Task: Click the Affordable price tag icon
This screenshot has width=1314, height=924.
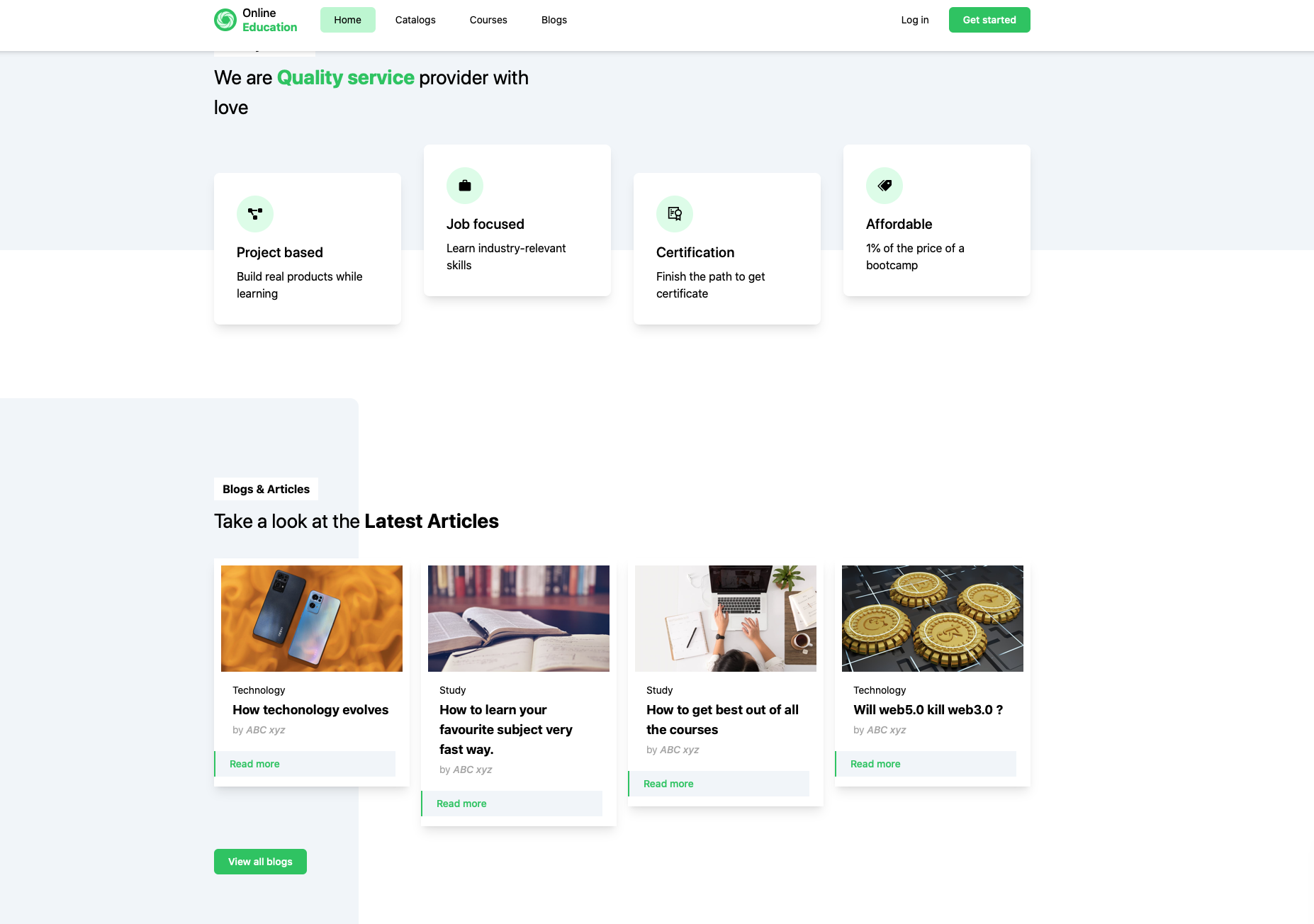Action: click(x=884, y=185)
